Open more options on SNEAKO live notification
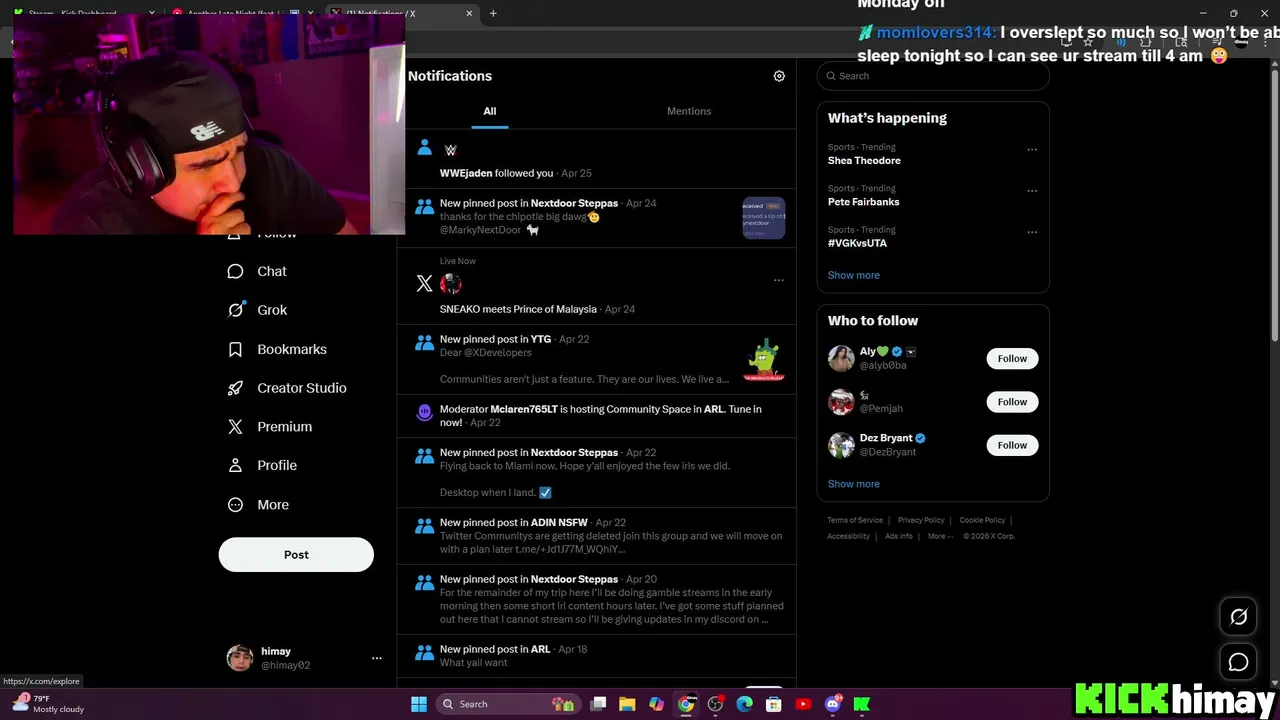This screenshot has height=720, width=1280. tap(779, 280)
